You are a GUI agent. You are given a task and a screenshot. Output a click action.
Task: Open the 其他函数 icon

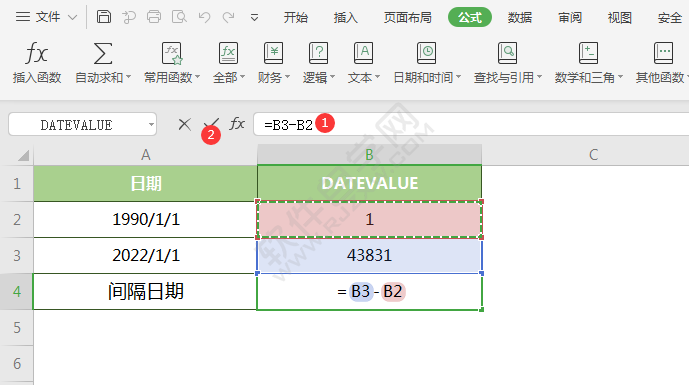[663, 53]
